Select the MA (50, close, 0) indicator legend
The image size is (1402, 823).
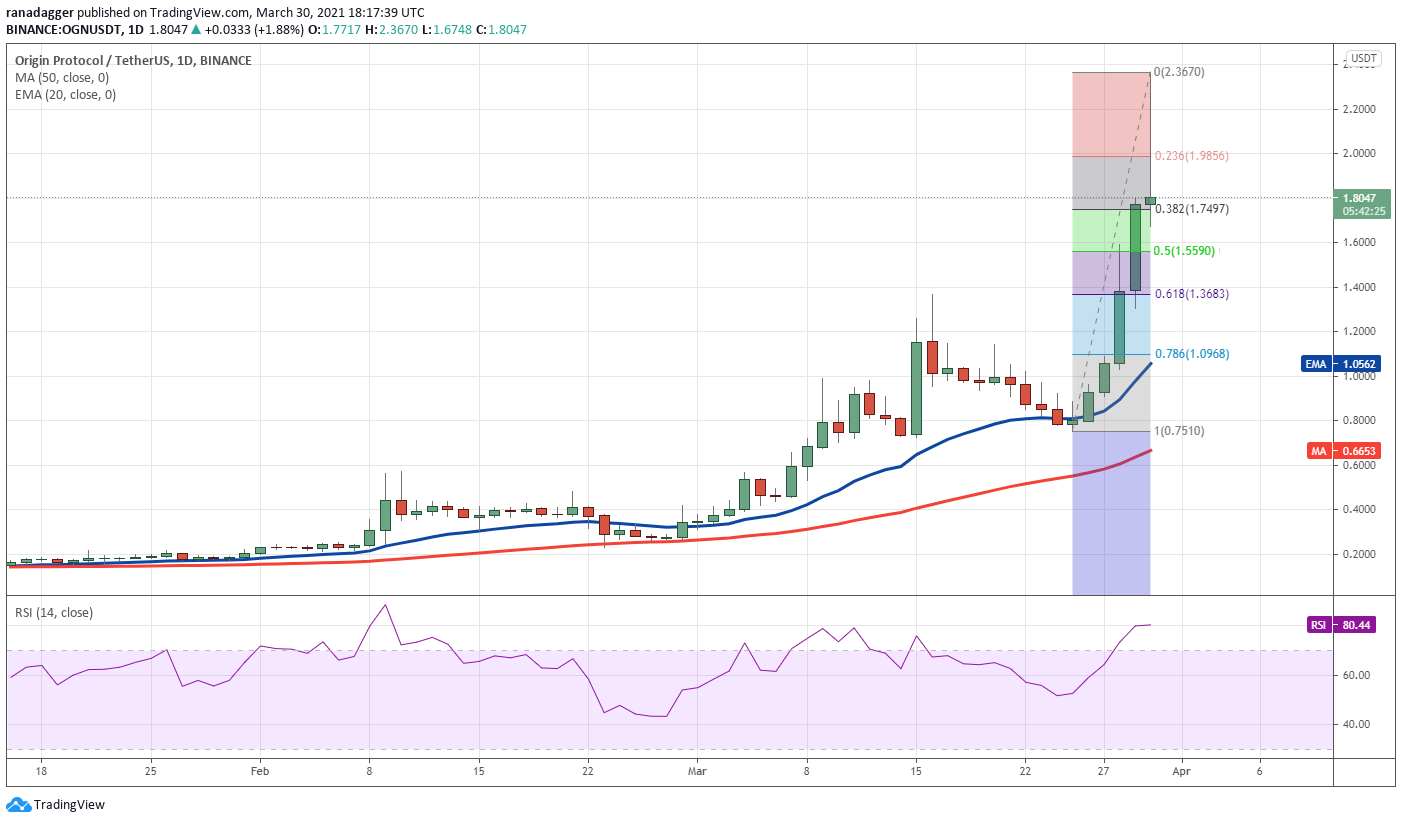pos(64,78)
